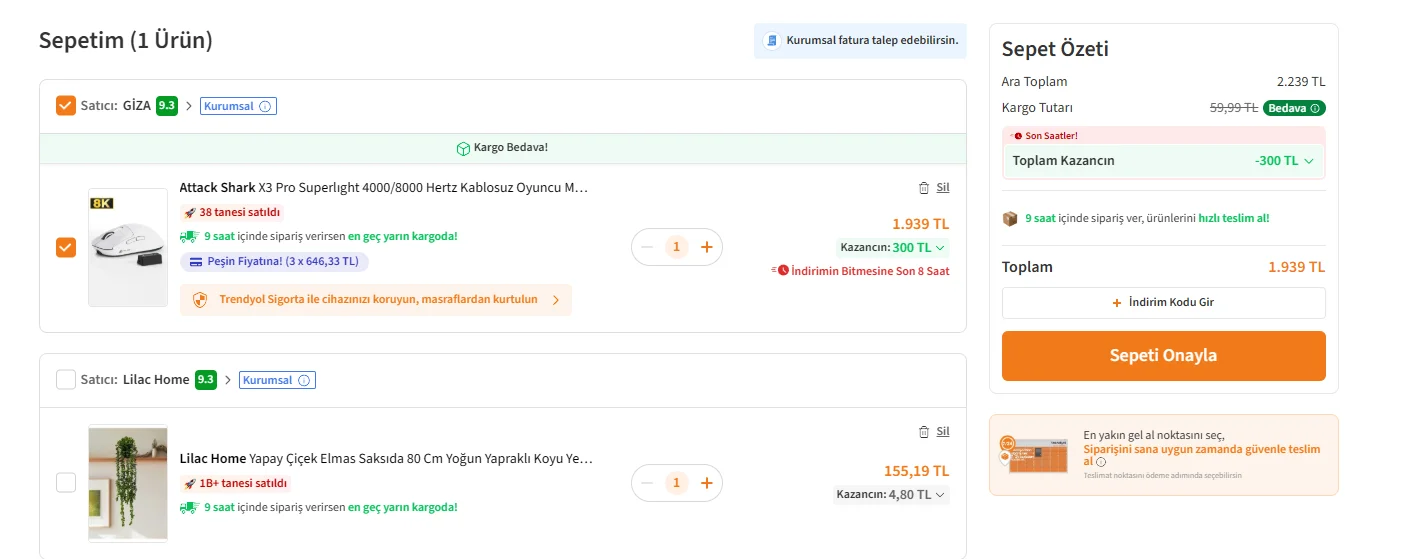
Task: Click Kurumsal badge next to Lilac Home
Action: coord(277,380)
